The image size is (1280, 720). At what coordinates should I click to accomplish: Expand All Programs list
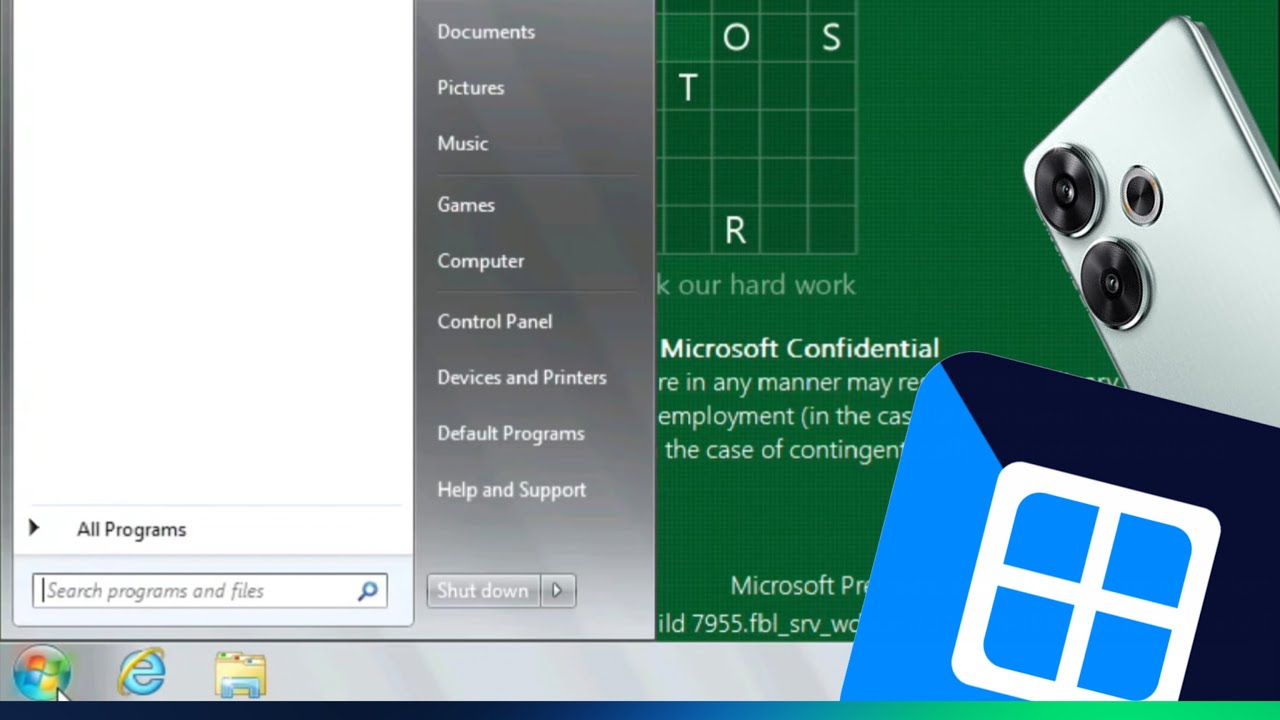click(x=131, y=530)
